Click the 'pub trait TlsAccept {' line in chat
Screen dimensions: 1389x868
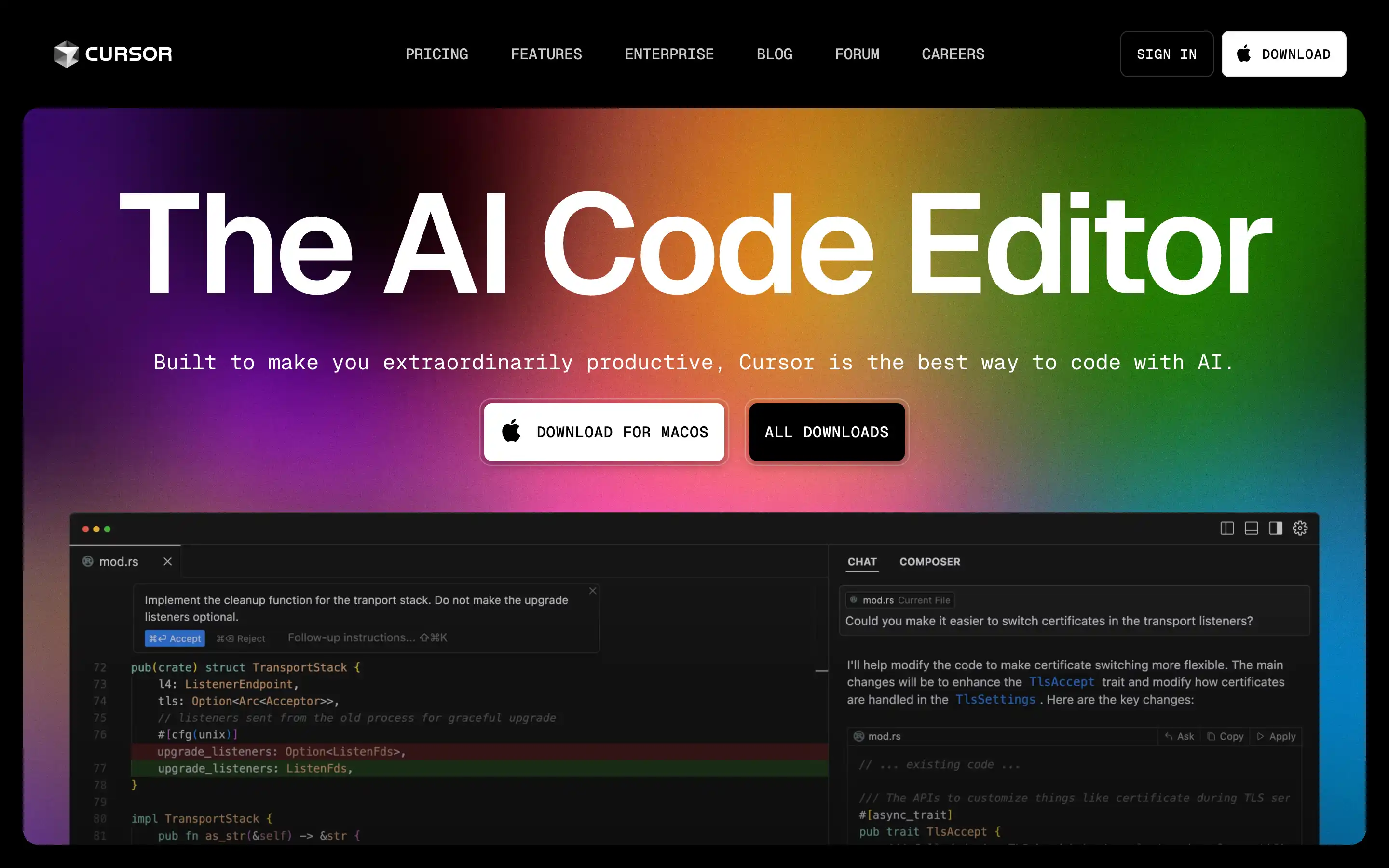930,832
